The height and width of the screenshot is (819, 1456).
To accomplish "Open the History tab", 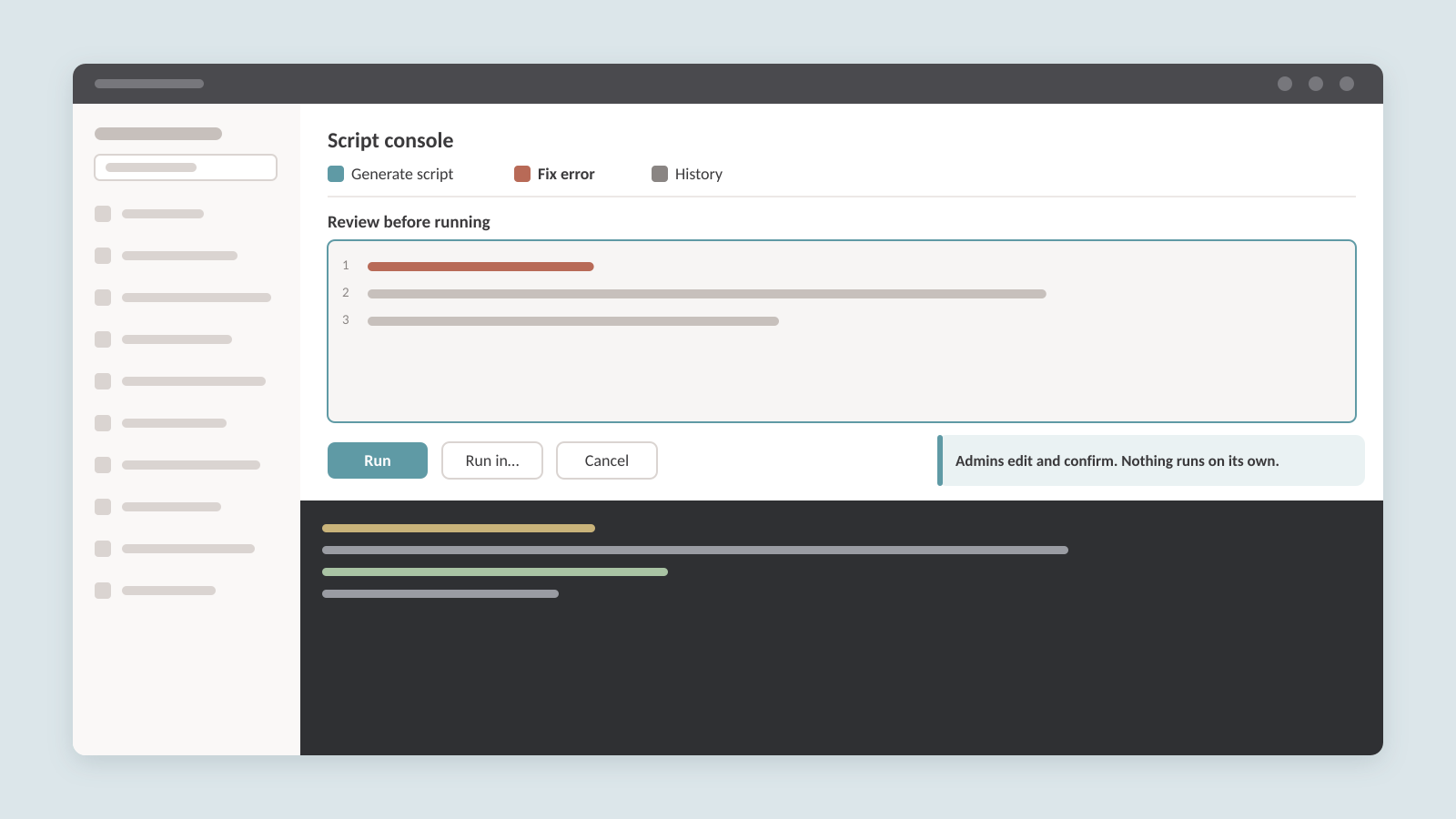I will (687, 174).
